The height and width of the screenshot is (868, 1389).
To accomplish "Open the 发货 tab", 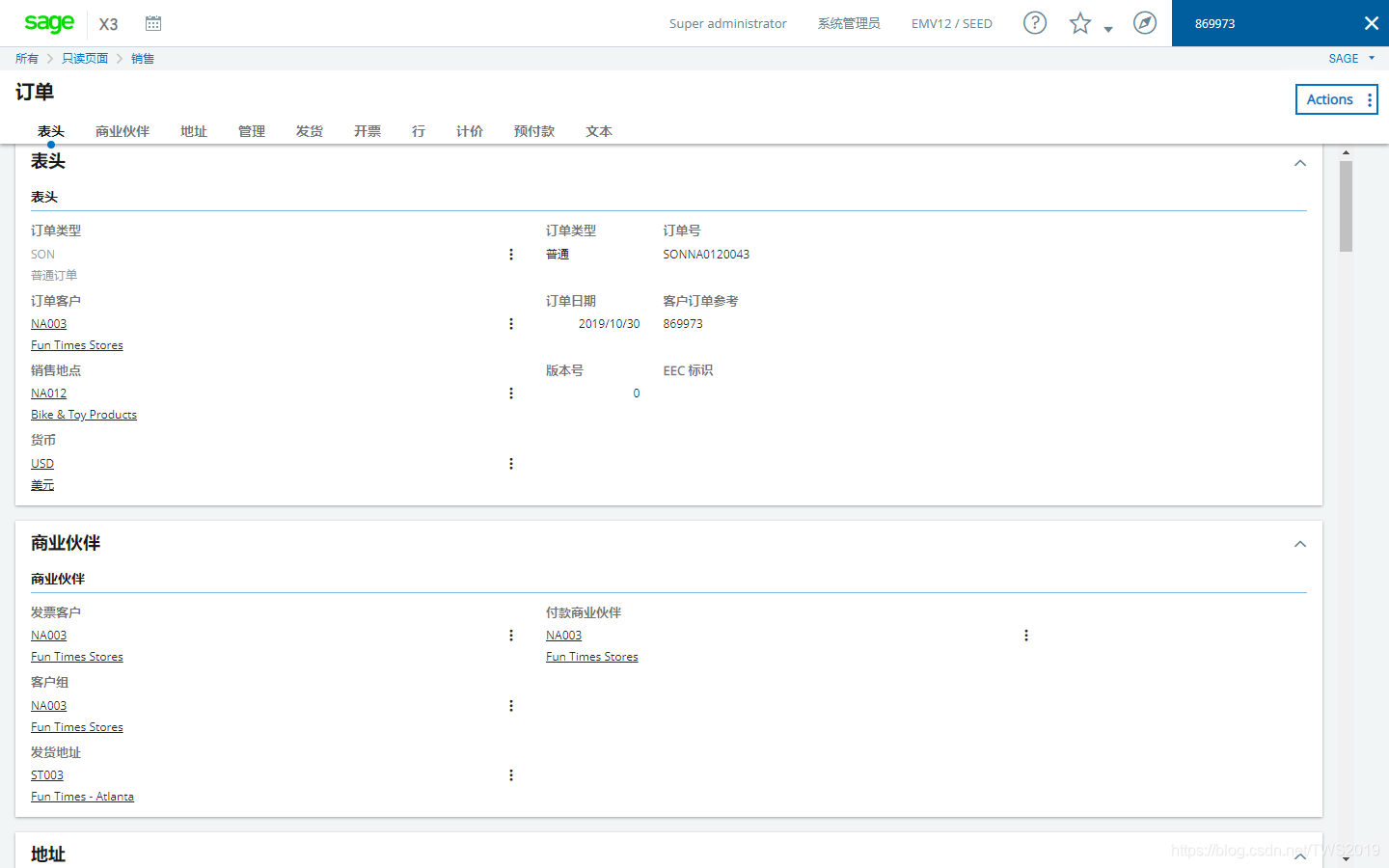I will click(310, 131).
